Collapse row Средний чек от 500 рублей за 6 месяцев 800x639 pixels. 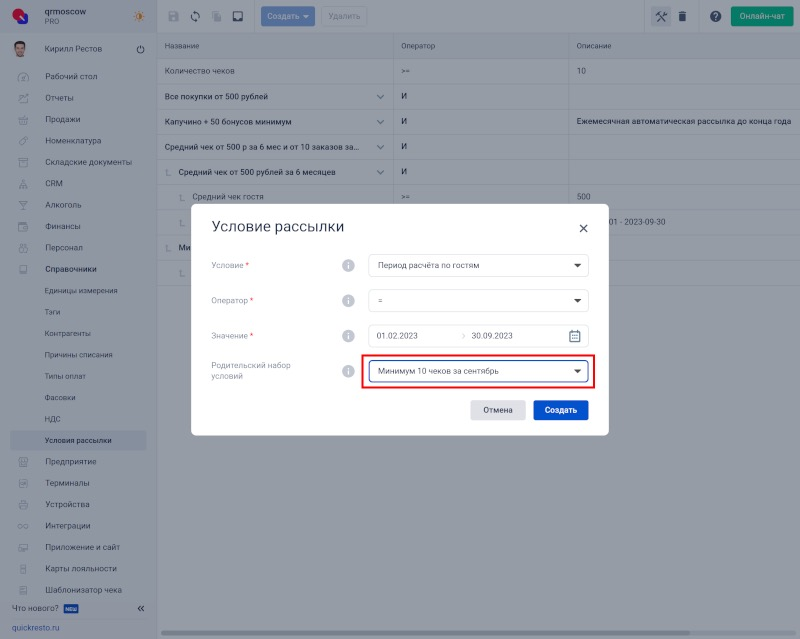pos(380,172)
